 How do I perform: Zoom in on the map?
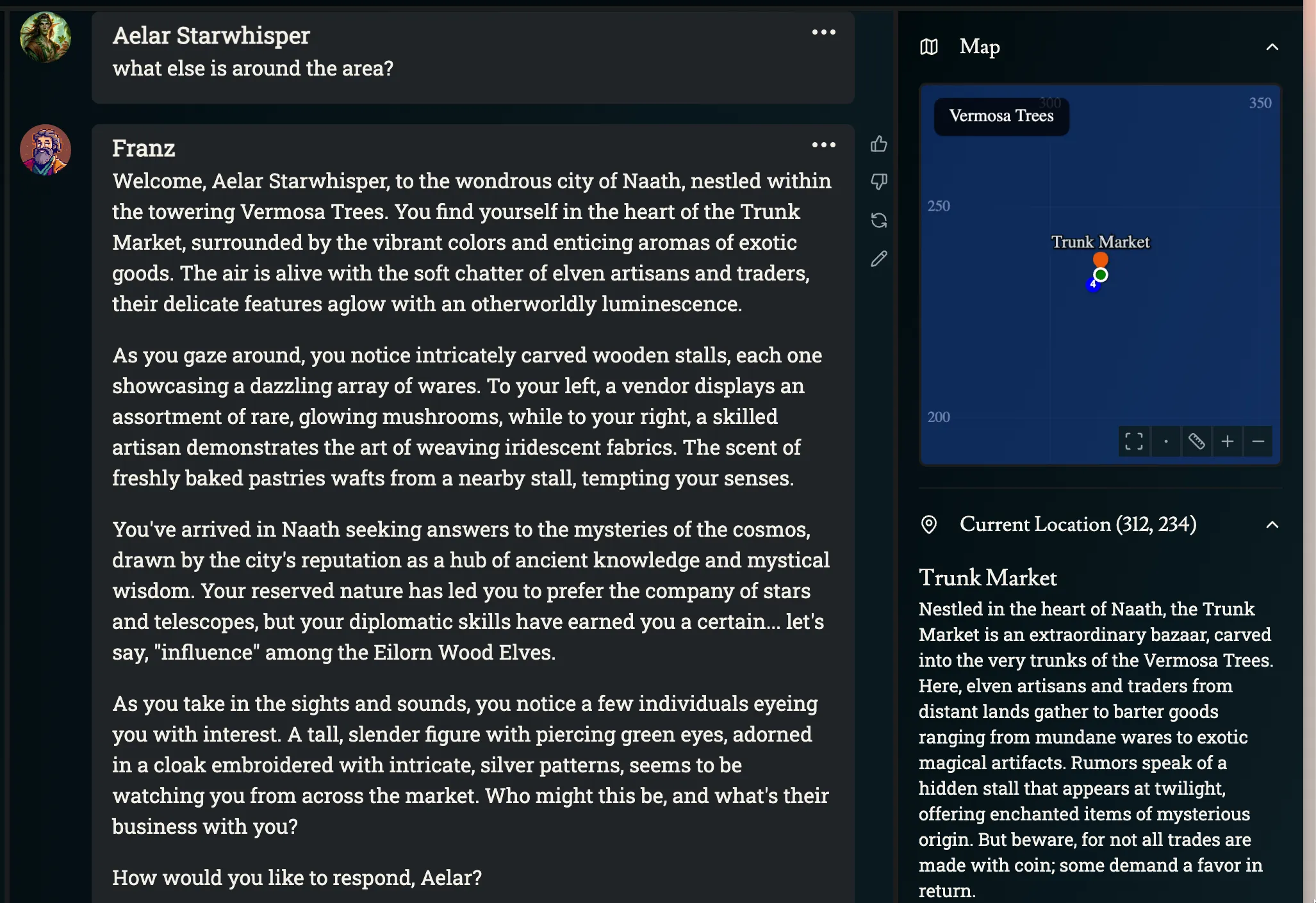click(x=1227, y=441)
